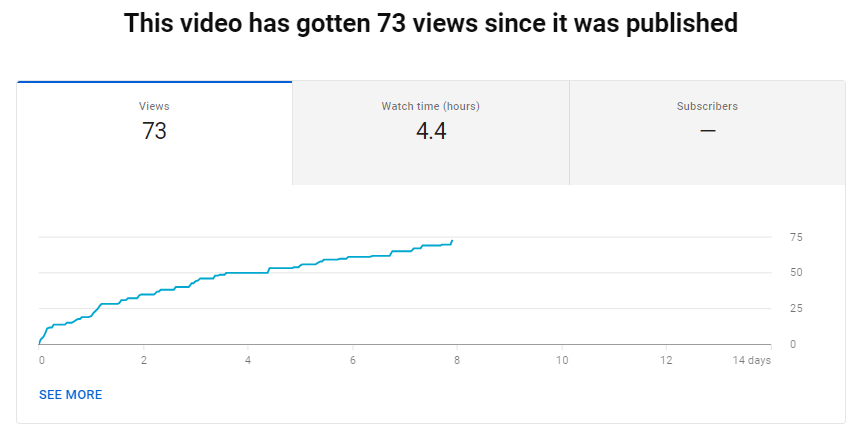Click the day 8 x-axis label
856x436 pixels.
tap(457, 360)
